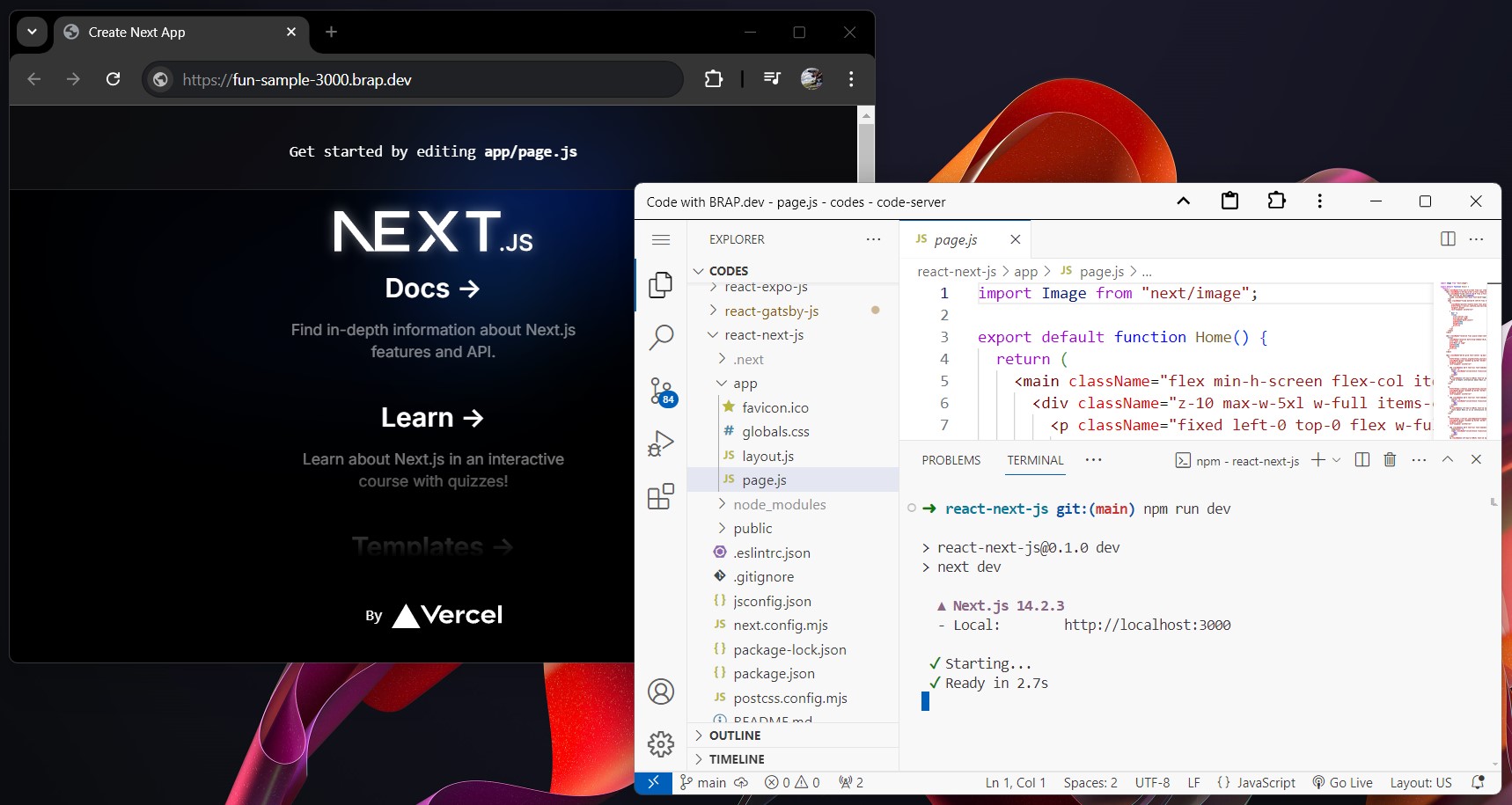The height and width of the screenshot is (805, 1512).
Task: Open the Source Control view with 84 changes
Action: pos(661,392)
